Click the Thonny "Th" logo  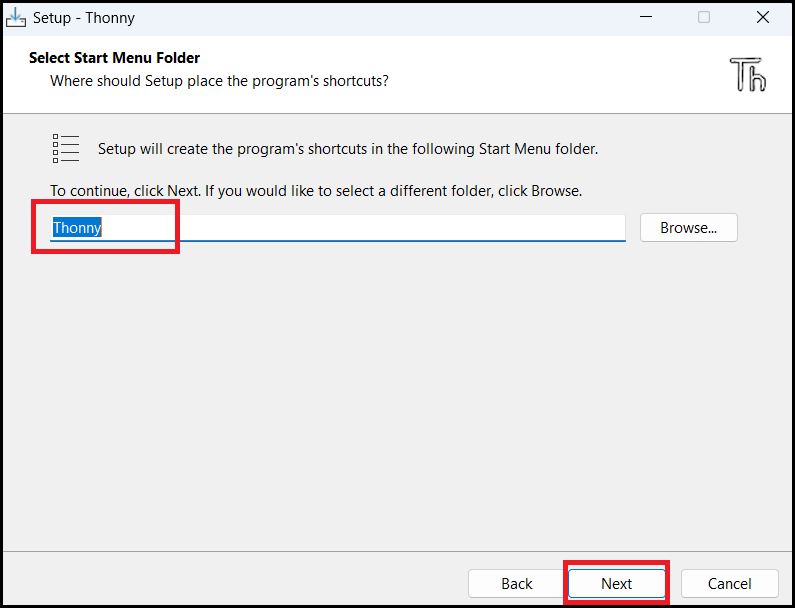(x=748, y=75)
